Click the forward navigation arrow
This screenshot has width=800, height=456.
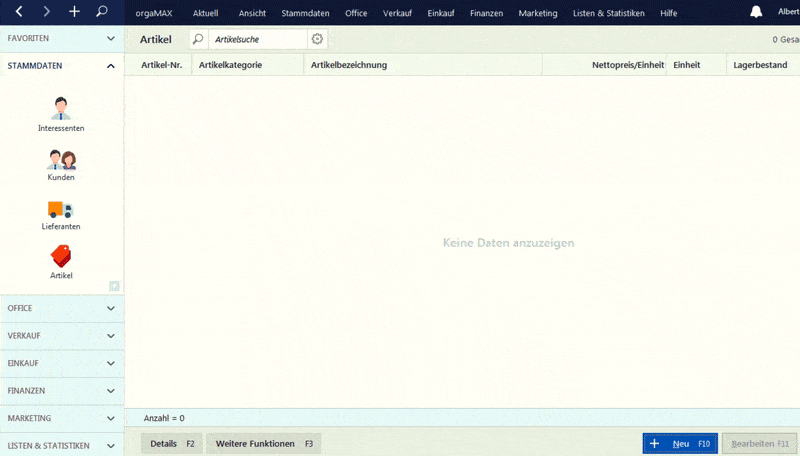click(46, 12)
